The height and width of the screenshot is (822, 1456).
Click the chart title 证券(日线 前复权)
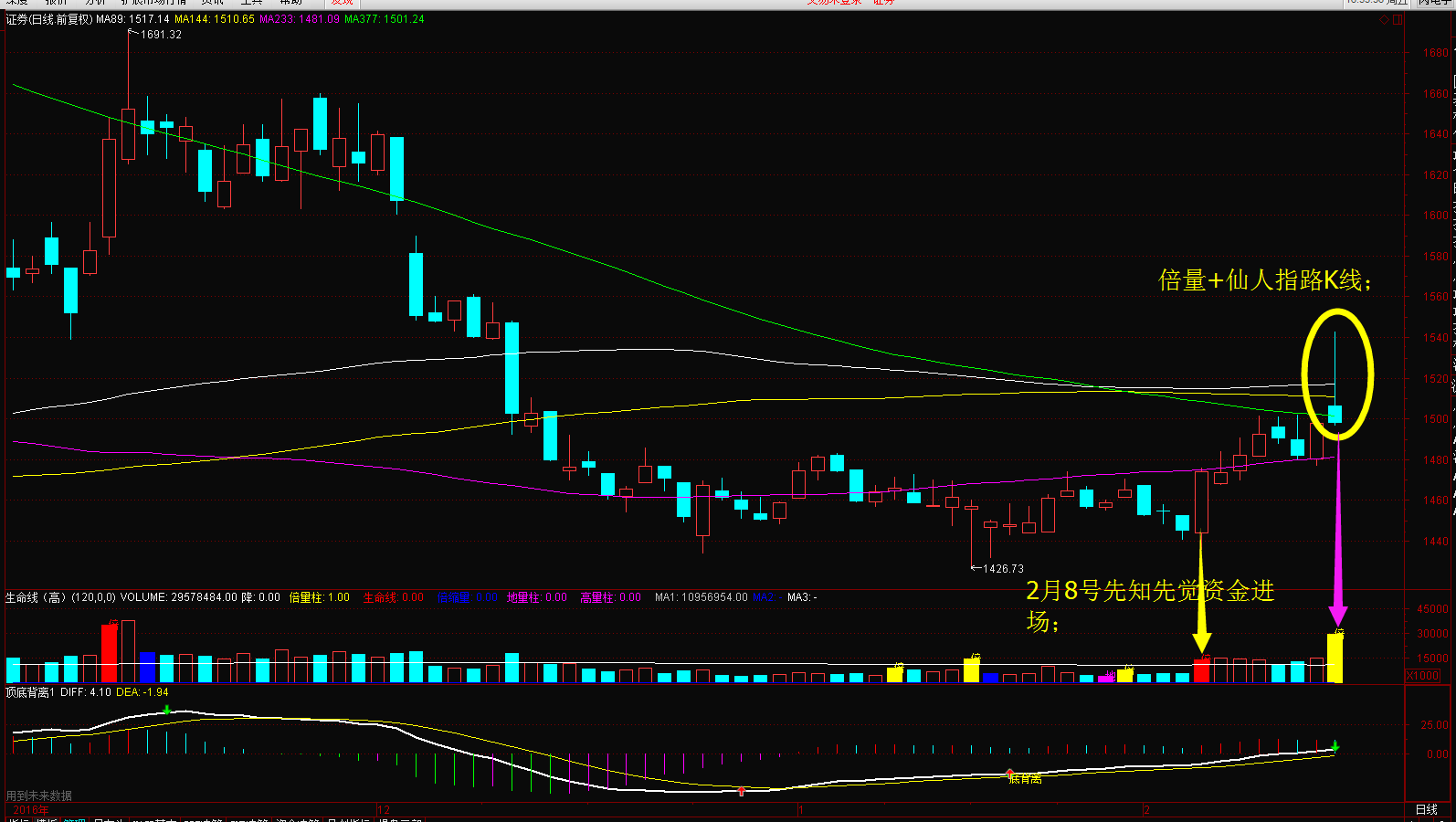[49, 19]
